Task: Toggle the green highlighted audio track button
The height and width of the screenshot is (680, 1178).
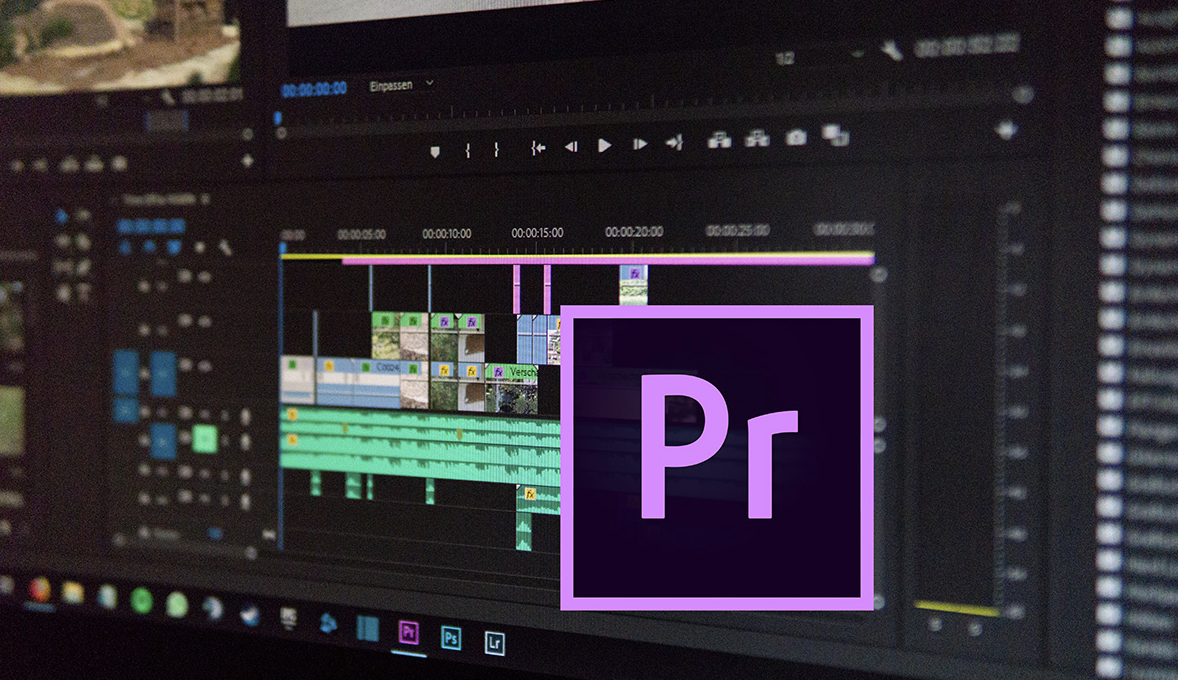Action: point(204,439)
